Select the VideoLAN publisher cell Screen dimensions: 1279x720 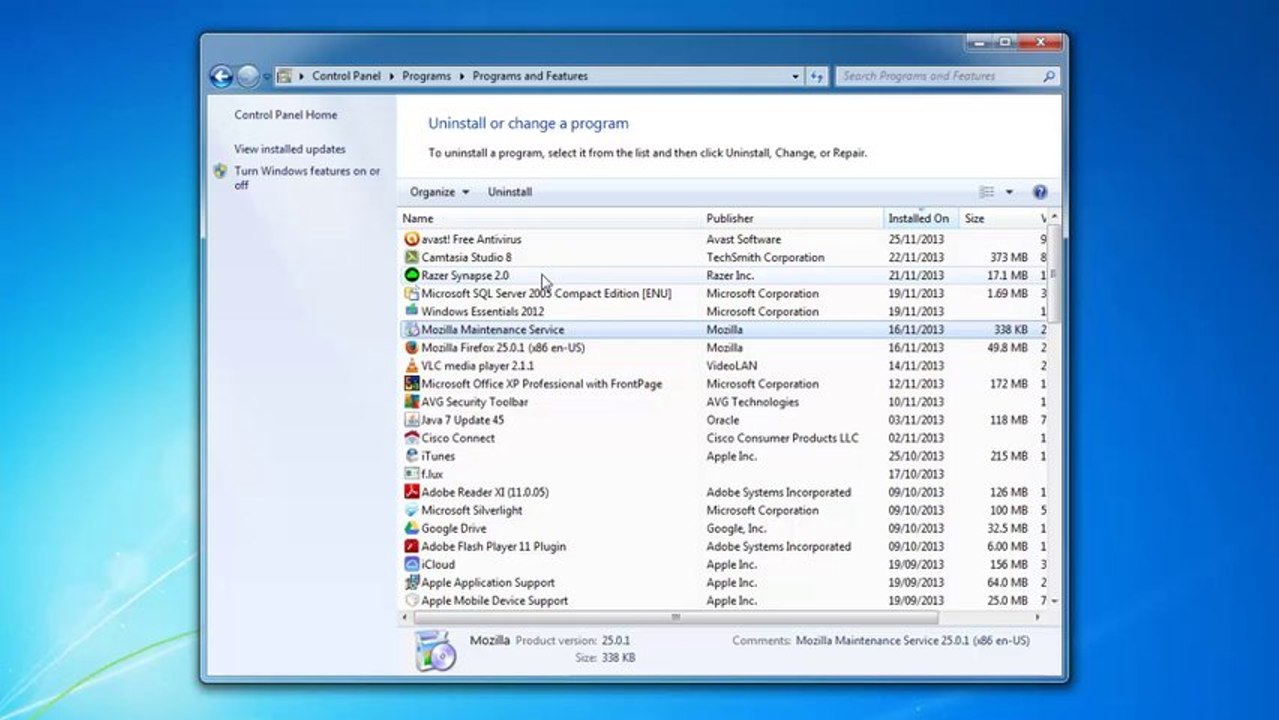click(730, 365)
